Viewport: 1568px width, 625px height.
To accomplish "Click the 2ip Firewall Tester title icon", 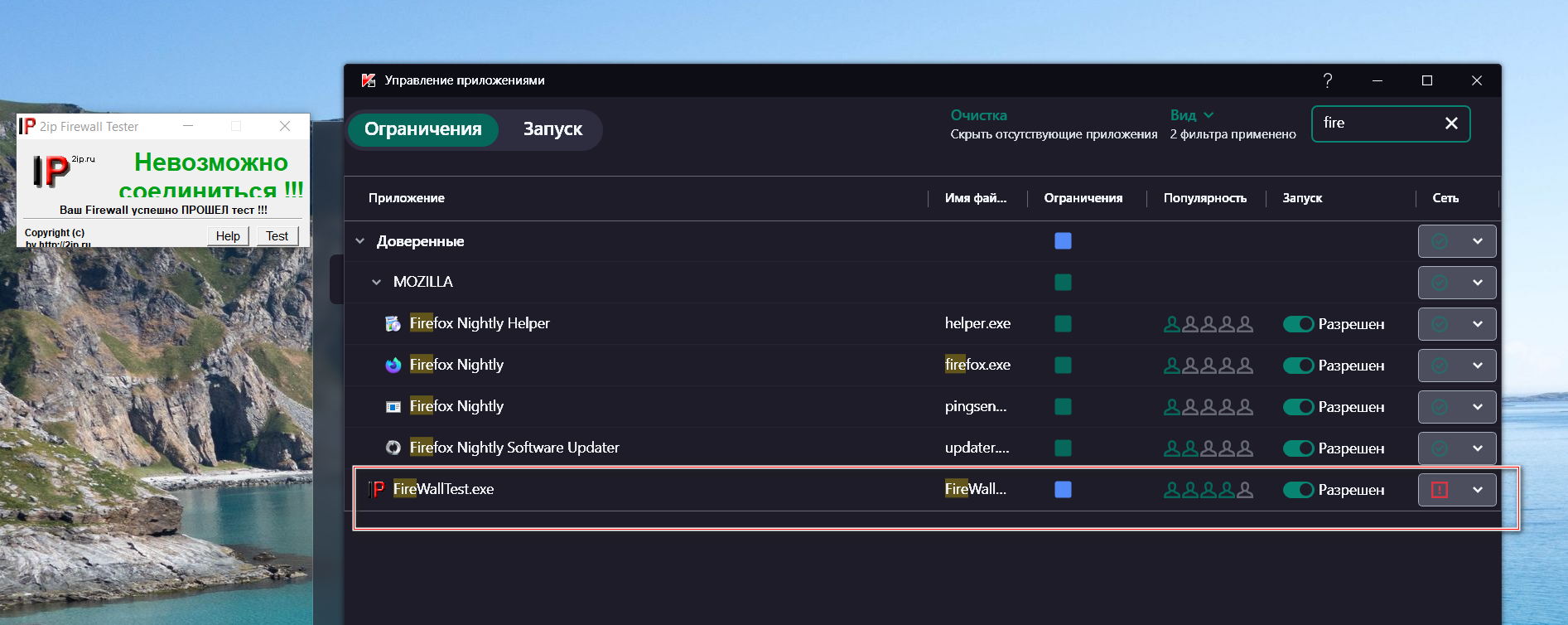I will tap(27, 126).
